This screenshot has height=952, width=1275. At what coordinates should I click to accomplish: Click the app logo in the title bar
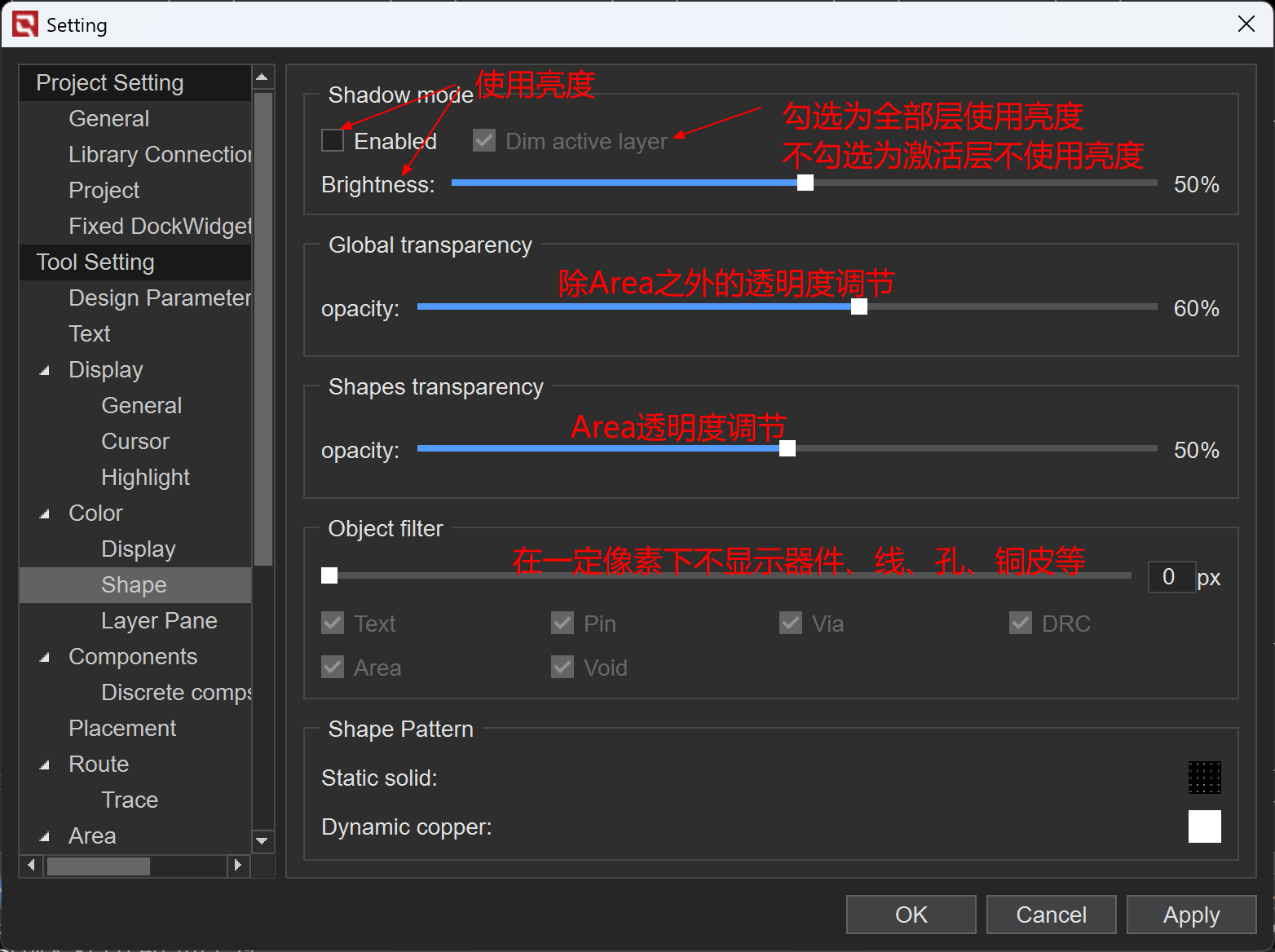tap(25, 24)
